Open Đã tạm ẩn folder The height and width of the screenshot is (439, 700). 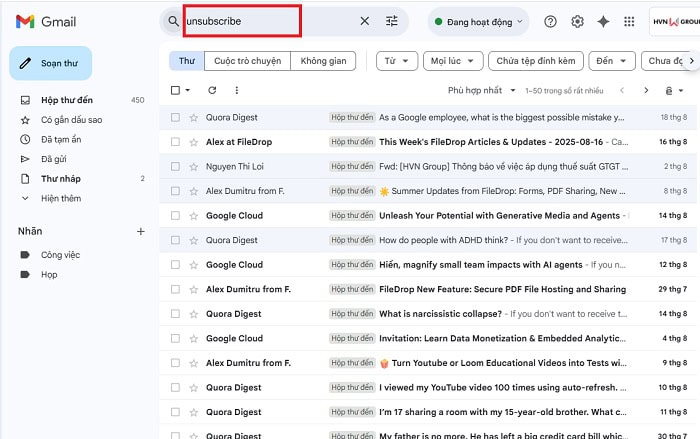[x=61, y=139]
